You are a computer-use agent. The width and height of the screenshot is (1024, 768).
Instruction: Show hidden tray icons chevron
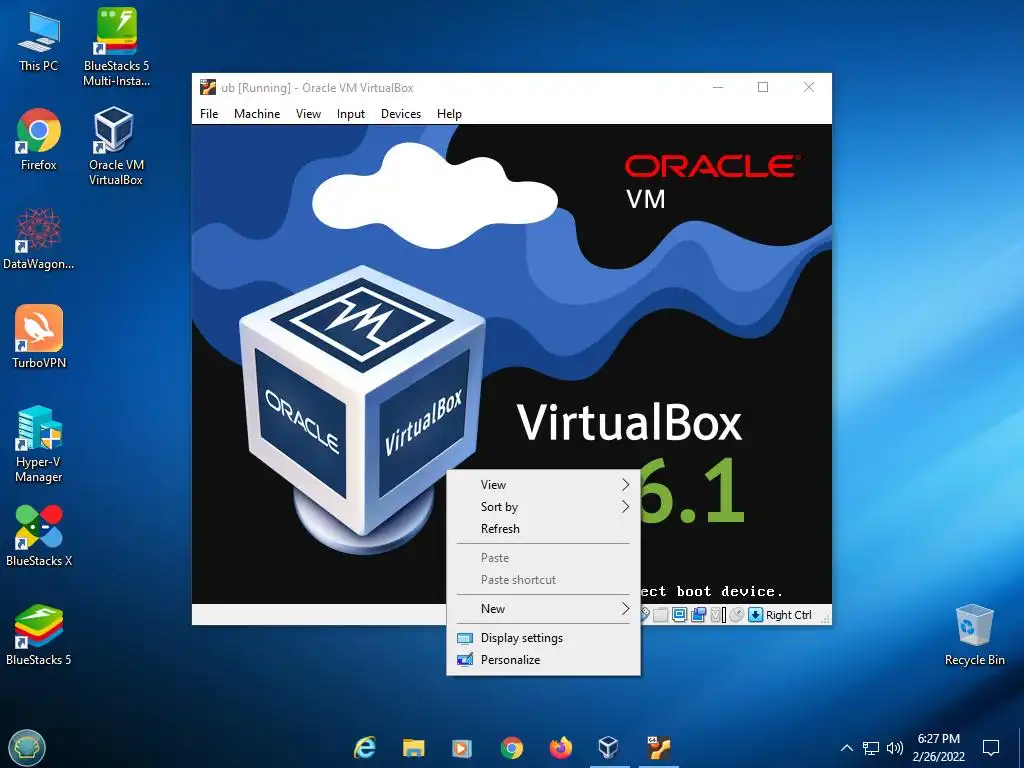(846, 748)
